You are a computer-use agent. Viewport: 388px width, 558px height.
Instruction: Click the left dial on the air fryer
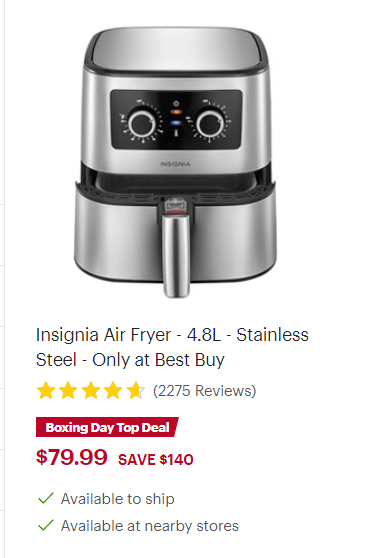pyautogui.click(x=142, y=123)
